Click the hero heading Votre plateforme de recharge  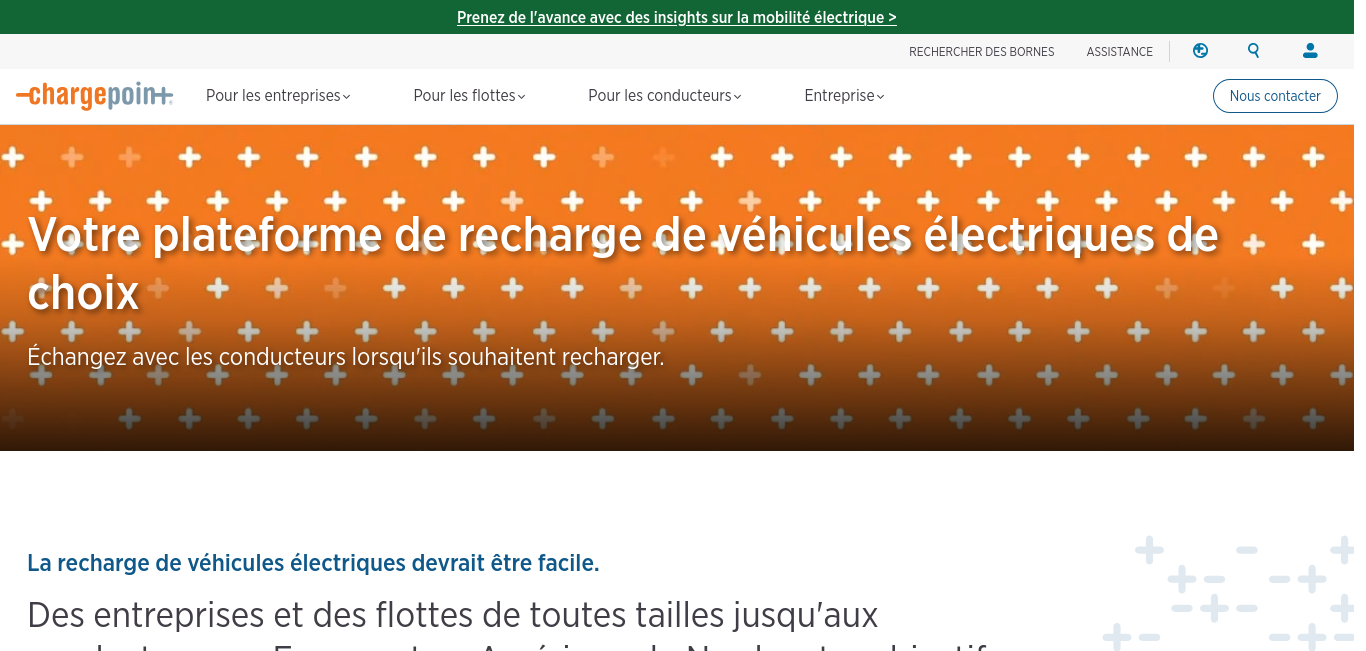point(623,263)
